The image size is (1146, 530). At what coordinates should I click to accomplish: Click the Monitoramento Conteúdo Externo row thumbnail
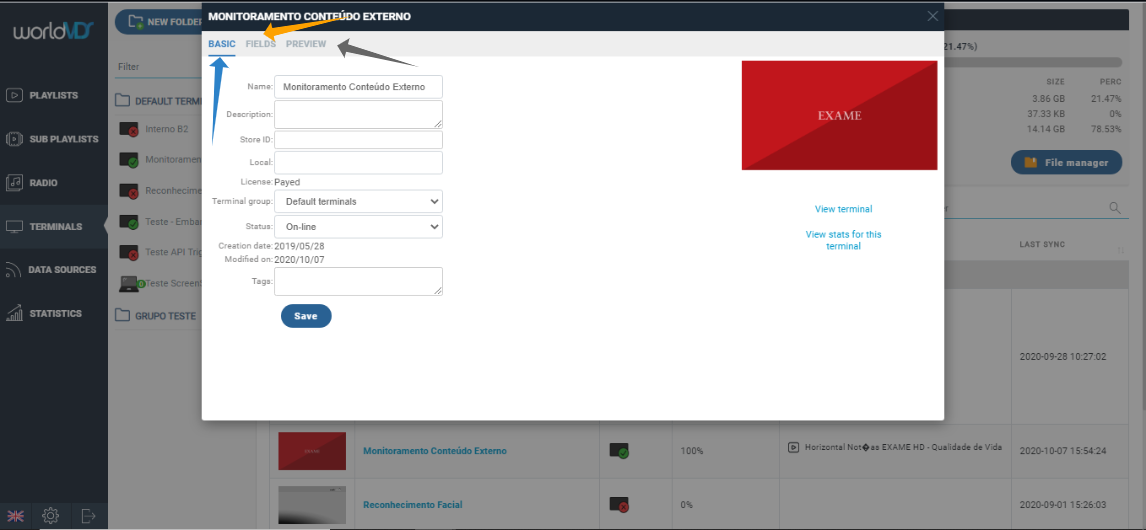pyautogui.click(x=312, y=451)
